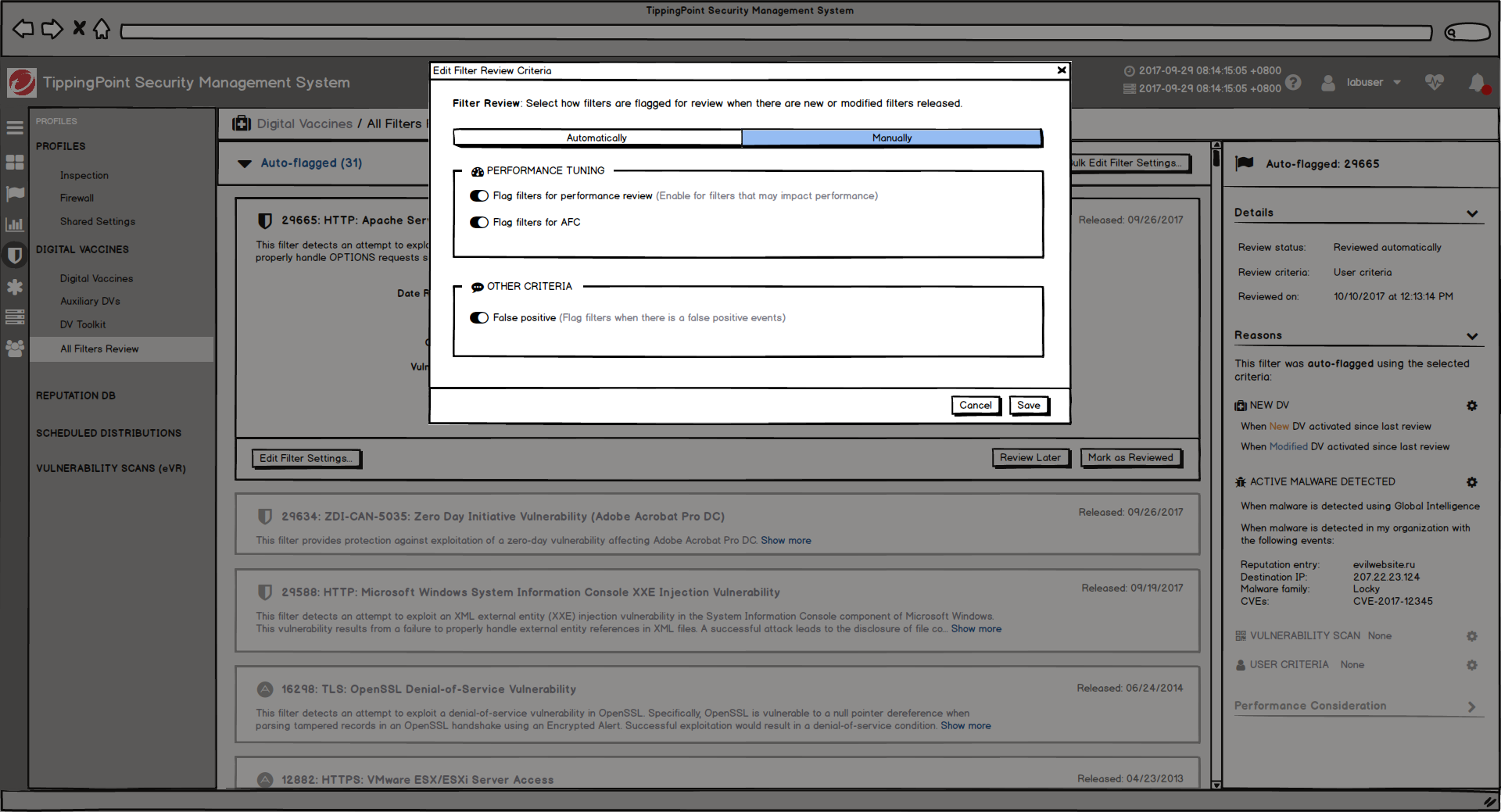Click Save in the dialog
The image size is (1501, 812).
1029,406
